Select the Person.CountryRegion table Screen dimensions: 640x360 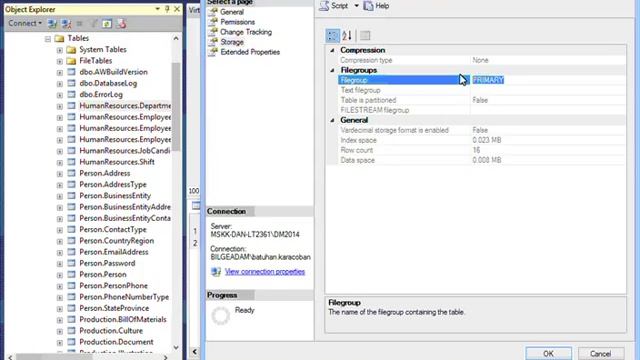point(117,241)
